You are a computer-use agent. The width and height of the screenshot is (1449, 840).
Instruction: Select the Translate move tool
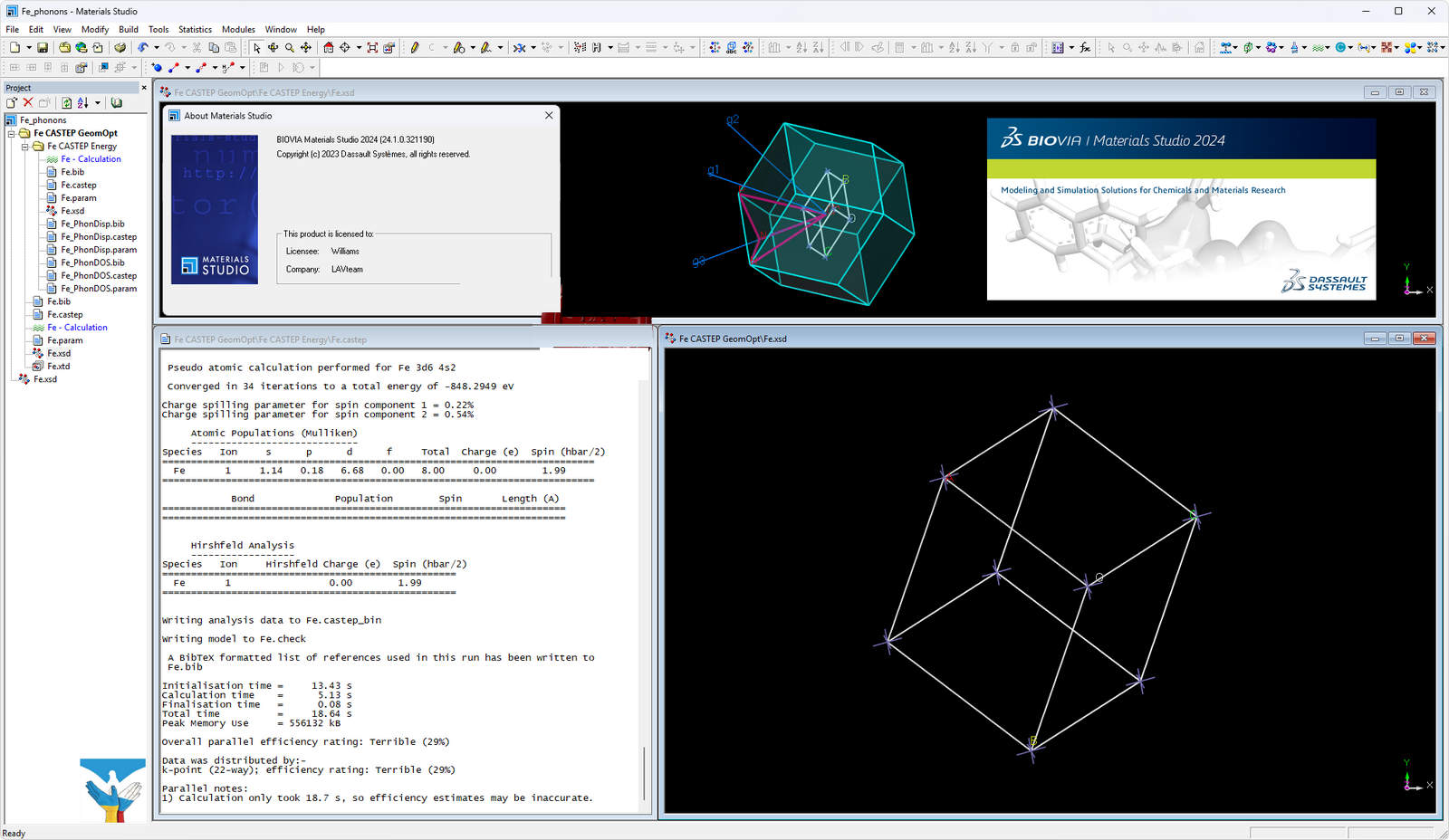pos(306,47)
